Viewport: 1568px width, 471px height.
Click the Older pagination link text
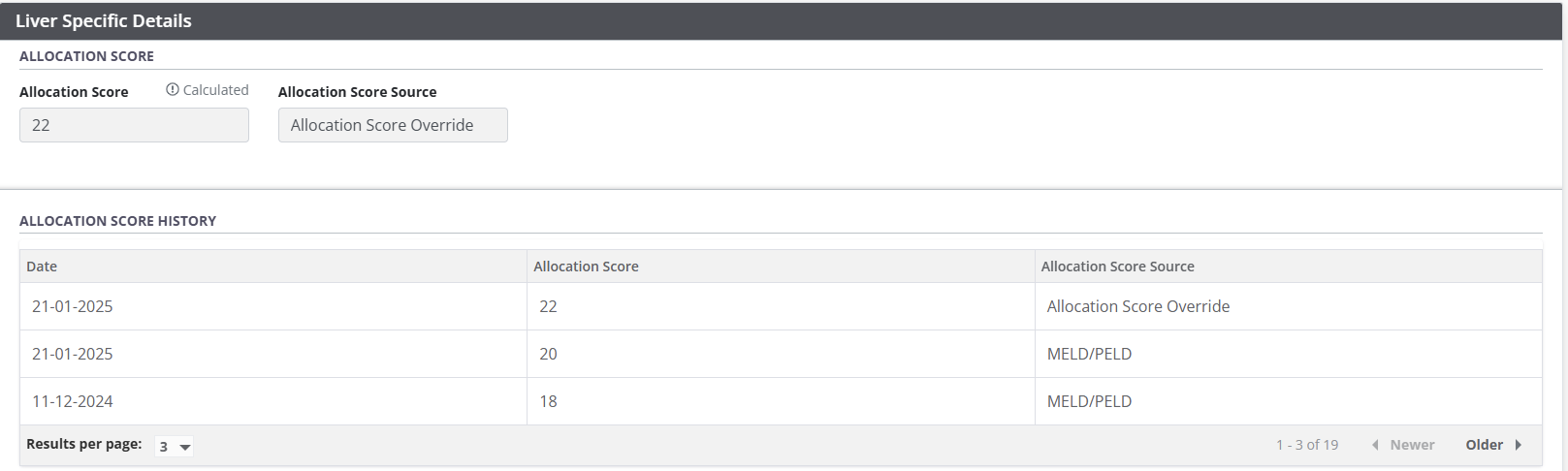(x=1484, y=445)
